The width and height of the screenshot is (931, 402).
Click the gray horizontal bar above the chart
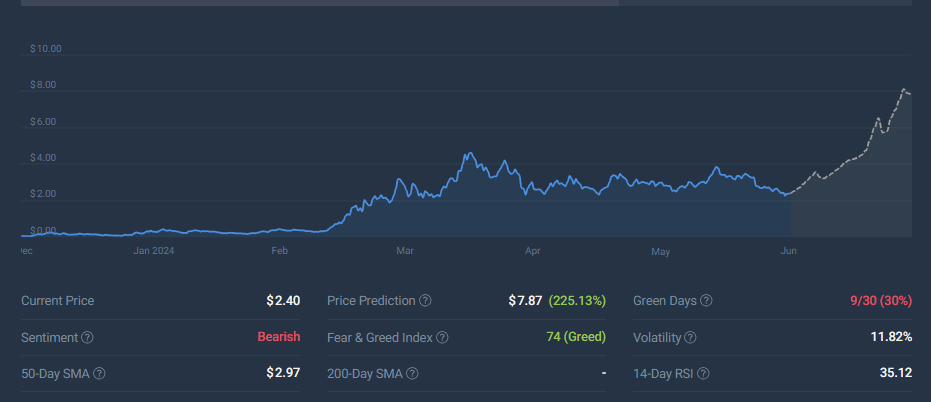pos(320,3)
